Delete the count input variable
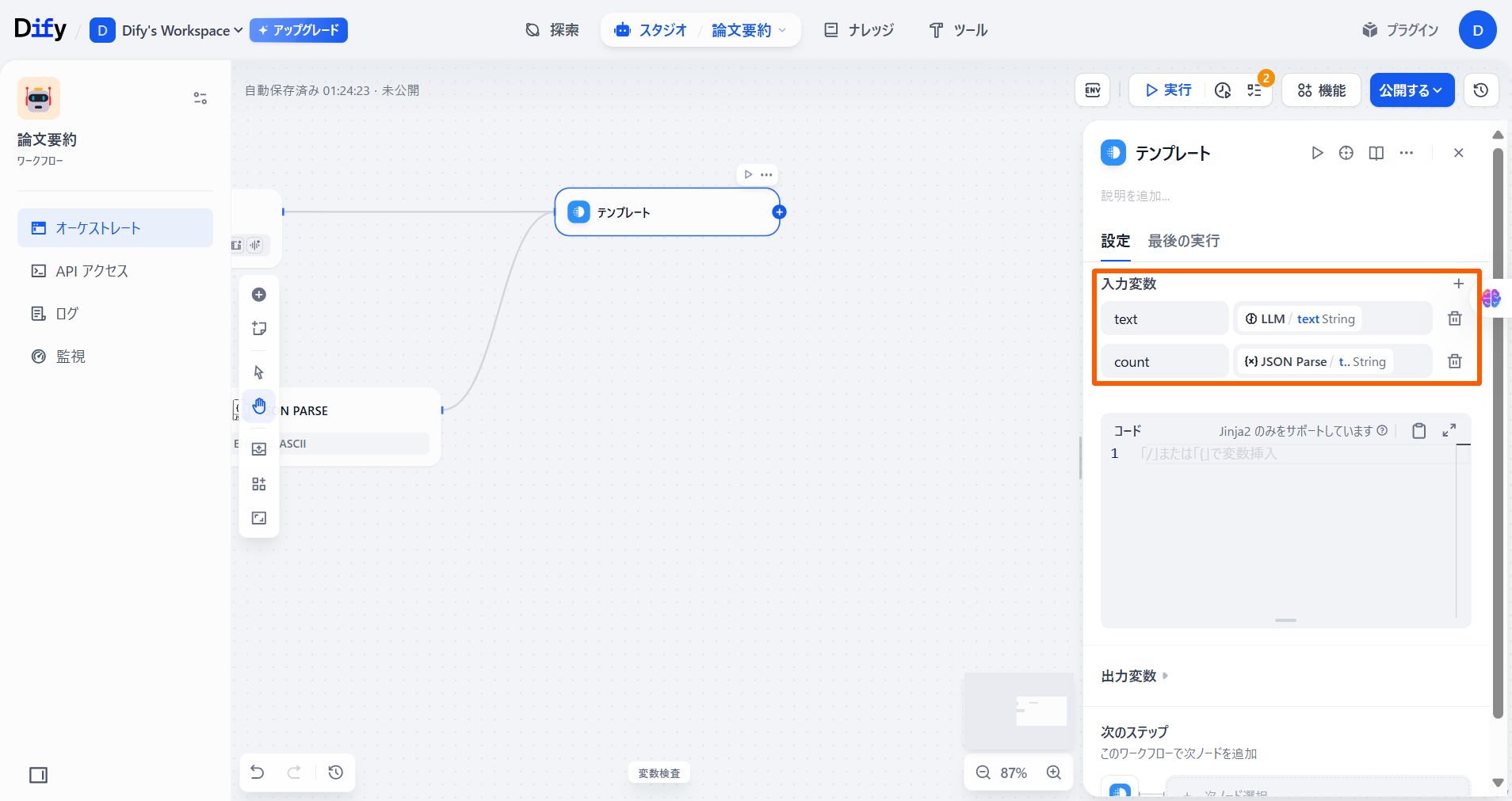 click(x=1454, y=361)
